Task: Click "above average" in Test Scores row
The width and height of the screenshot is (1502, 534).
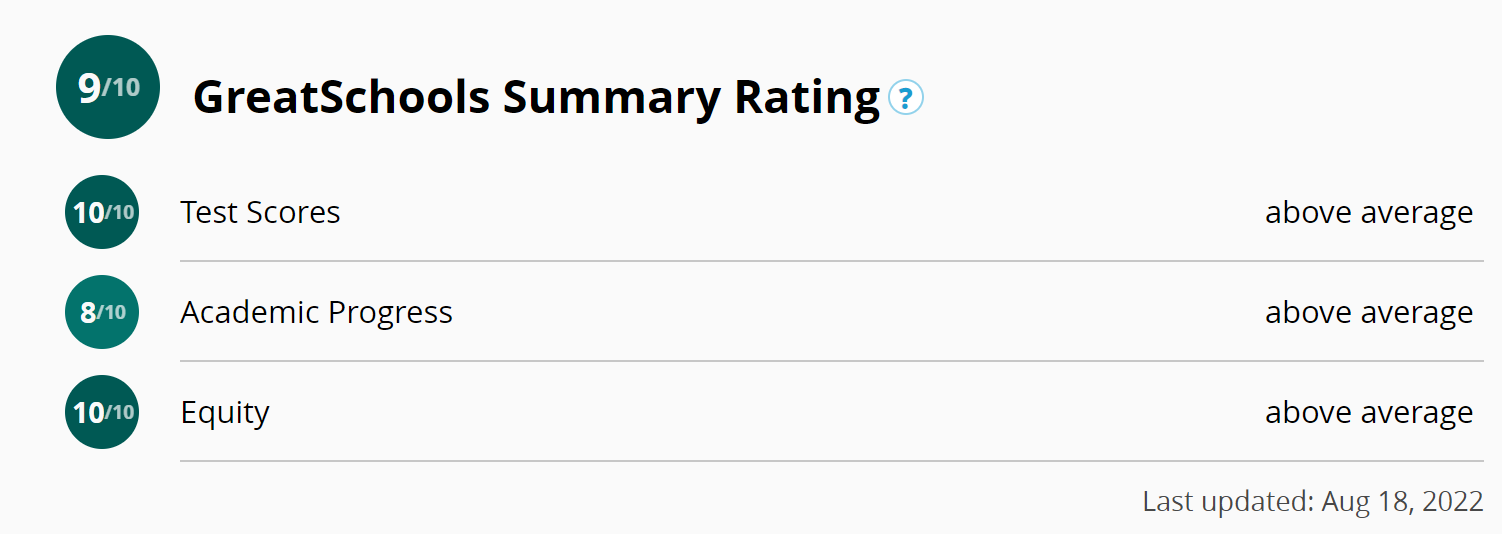Action: click(1368, 212)
